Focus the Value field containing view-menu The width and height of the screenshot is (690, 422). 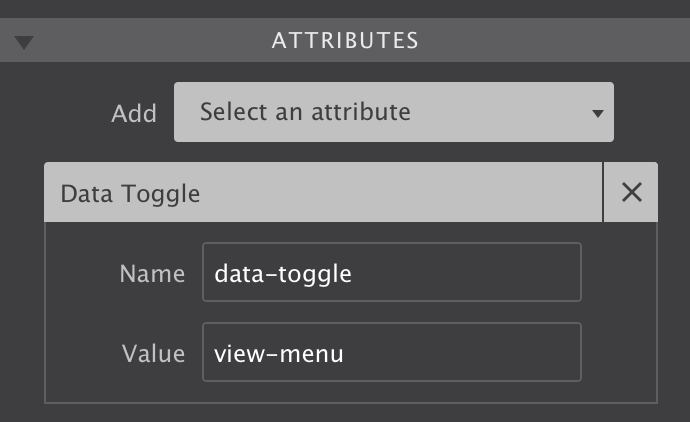pos(392,352)
